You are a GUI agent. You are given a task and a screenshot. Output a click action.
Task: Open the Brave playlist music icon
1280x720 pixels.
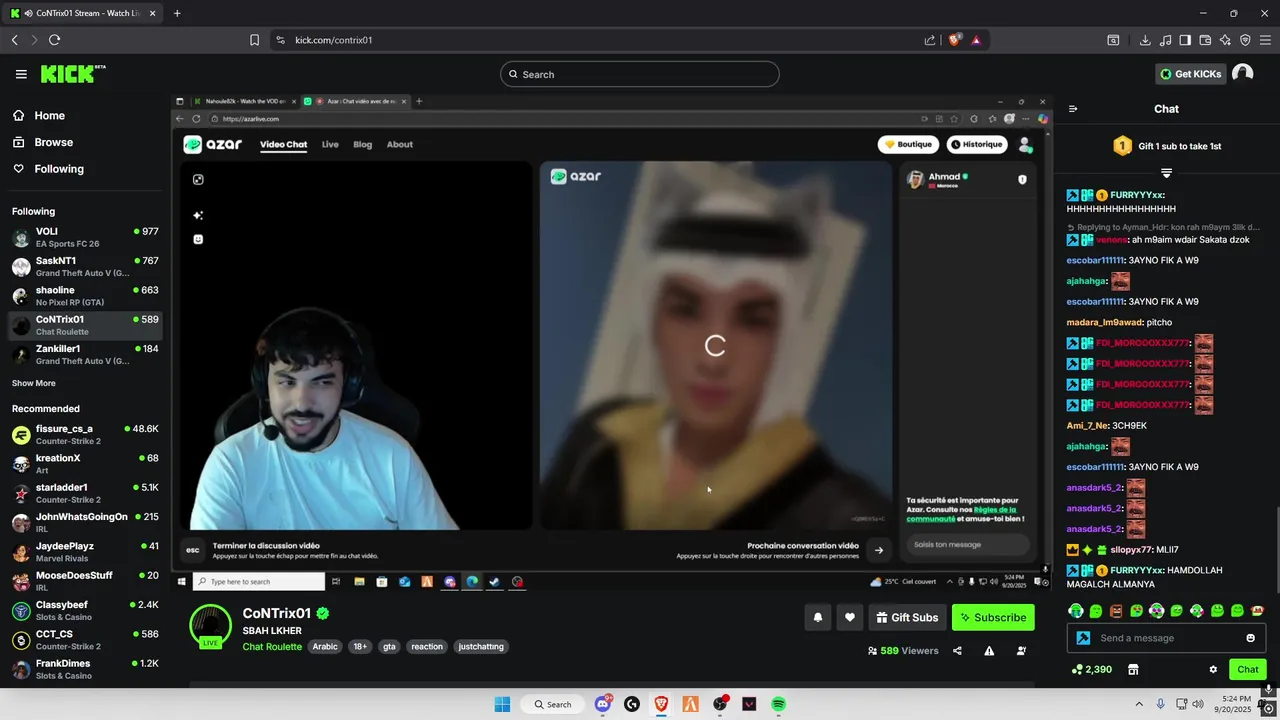point(1165,40)
